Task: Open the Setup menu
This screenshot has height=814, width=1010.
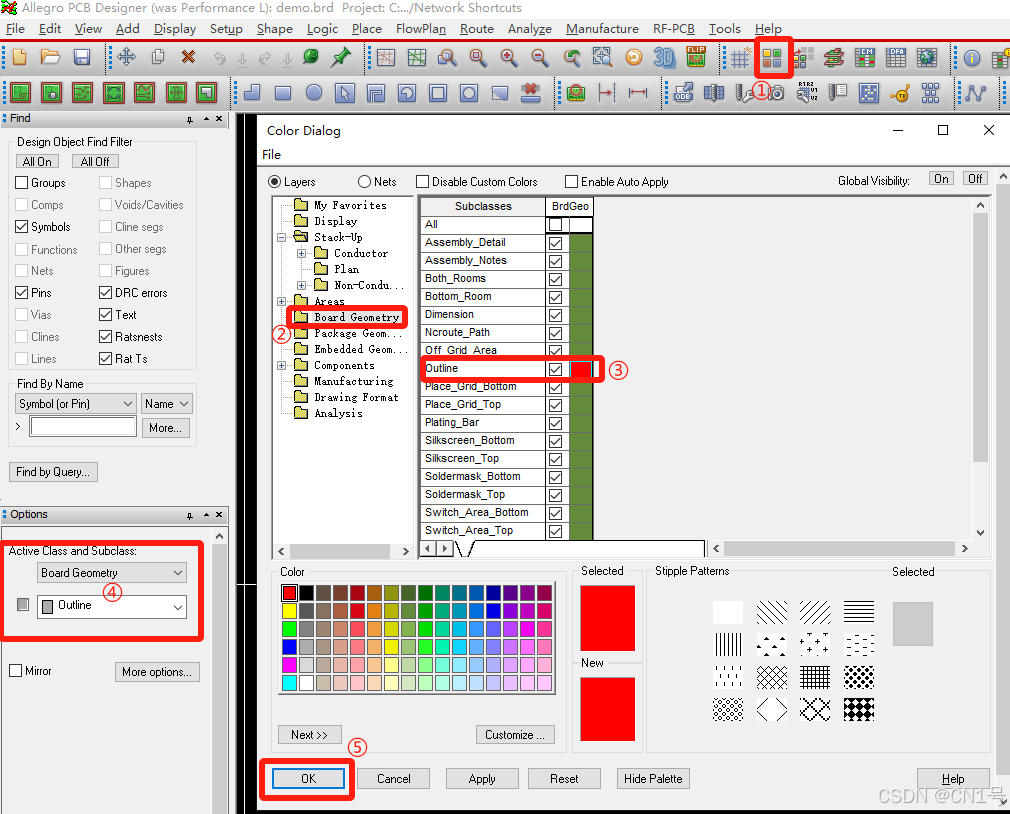Action: (226, 29)
